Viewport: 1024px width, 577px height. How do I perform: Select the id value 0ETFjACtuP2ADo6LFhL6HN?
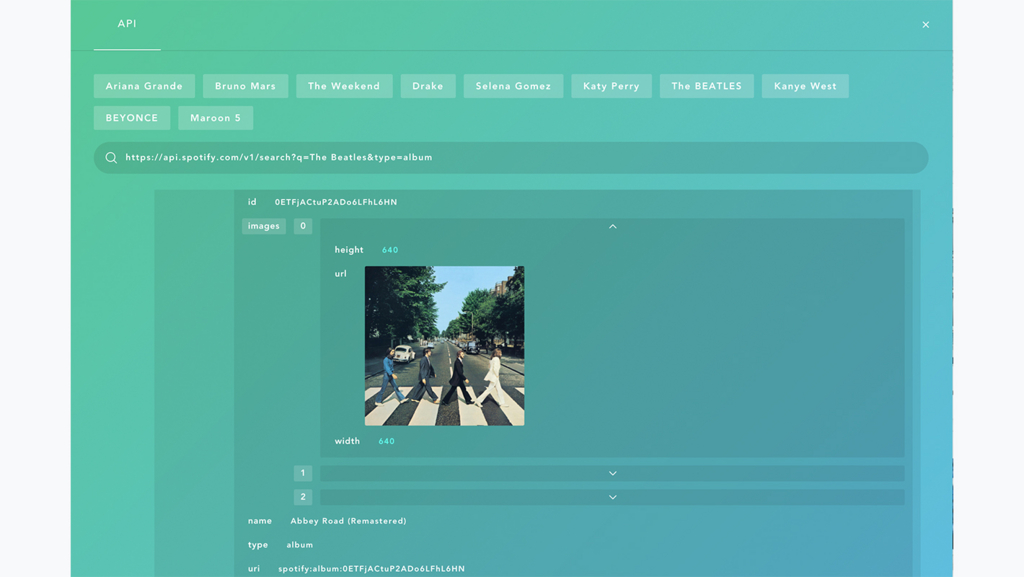point(336,202)
